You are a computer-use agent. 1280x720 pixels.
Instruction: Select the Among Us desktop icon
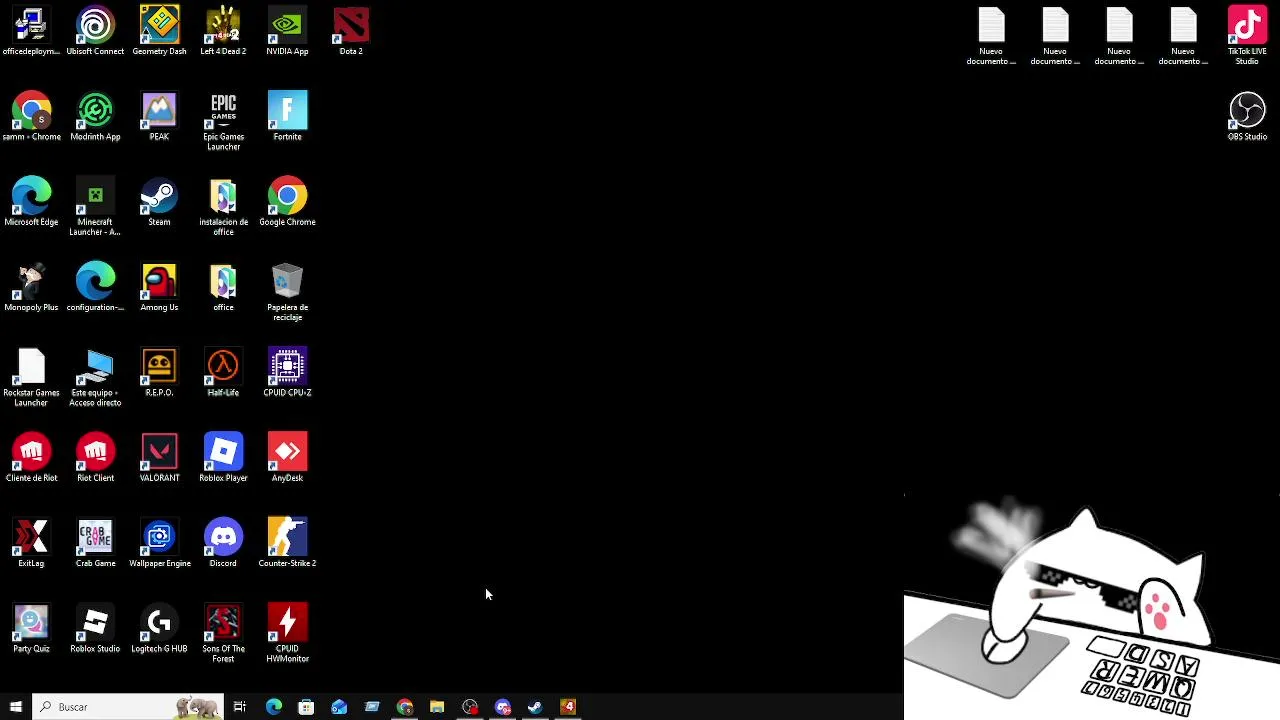pos(159,288)
